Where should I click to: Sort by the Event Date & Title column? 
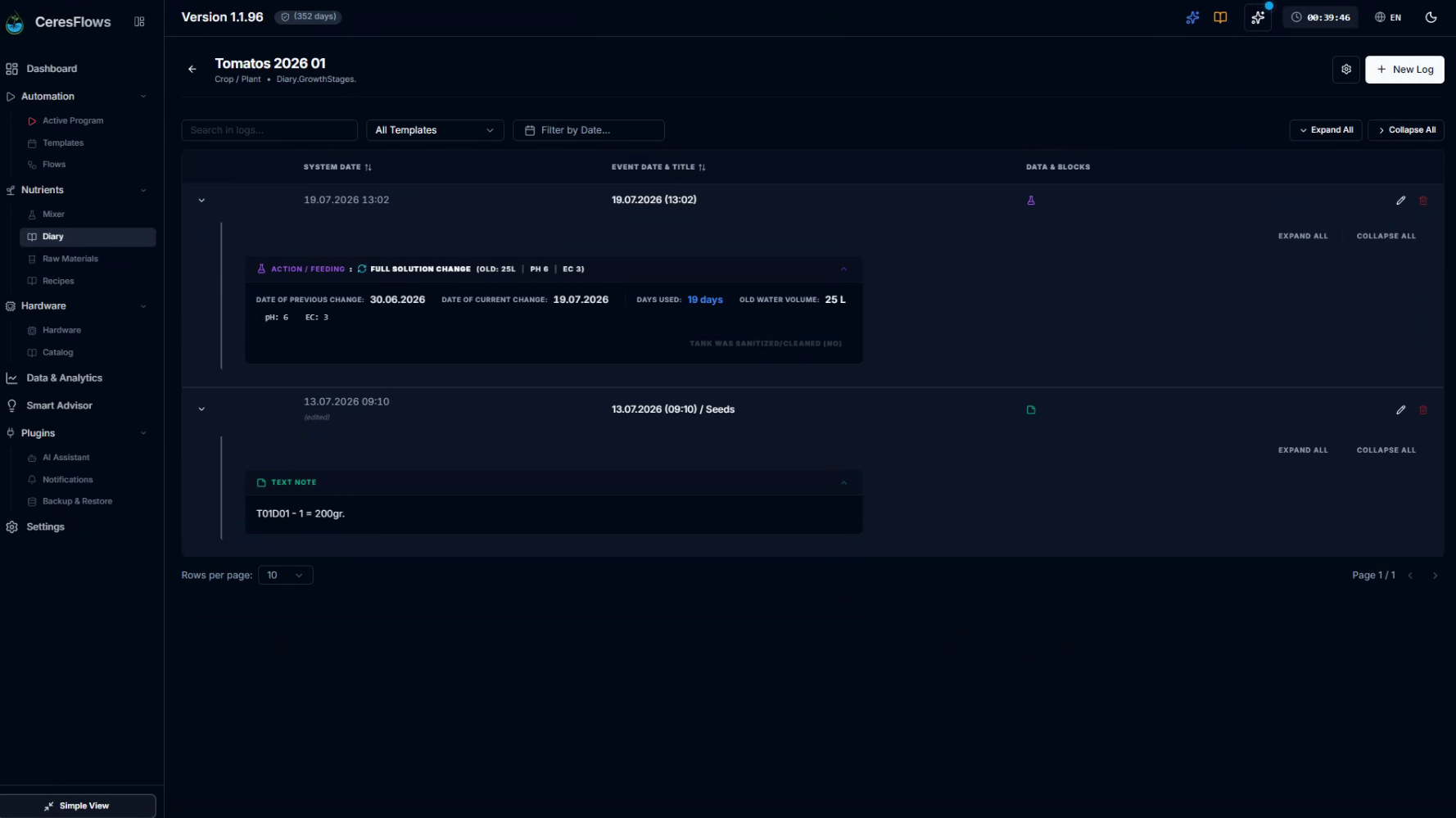pyautogui.click(x=658, y=167)
